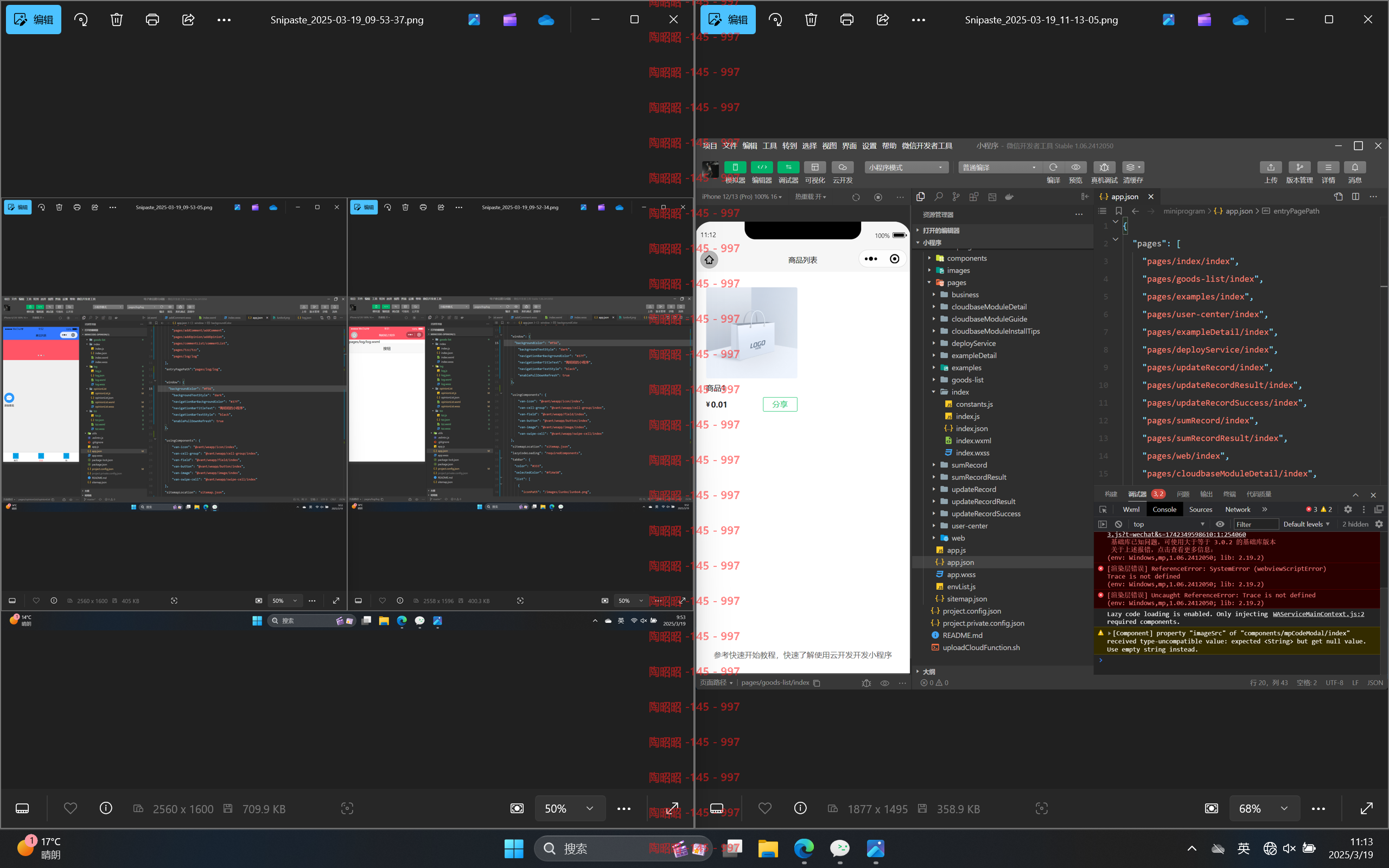The height and width of the screenshot is (868, 1389).
Task: Open 版本管理 version control icon
Action: click(1299, 167)
